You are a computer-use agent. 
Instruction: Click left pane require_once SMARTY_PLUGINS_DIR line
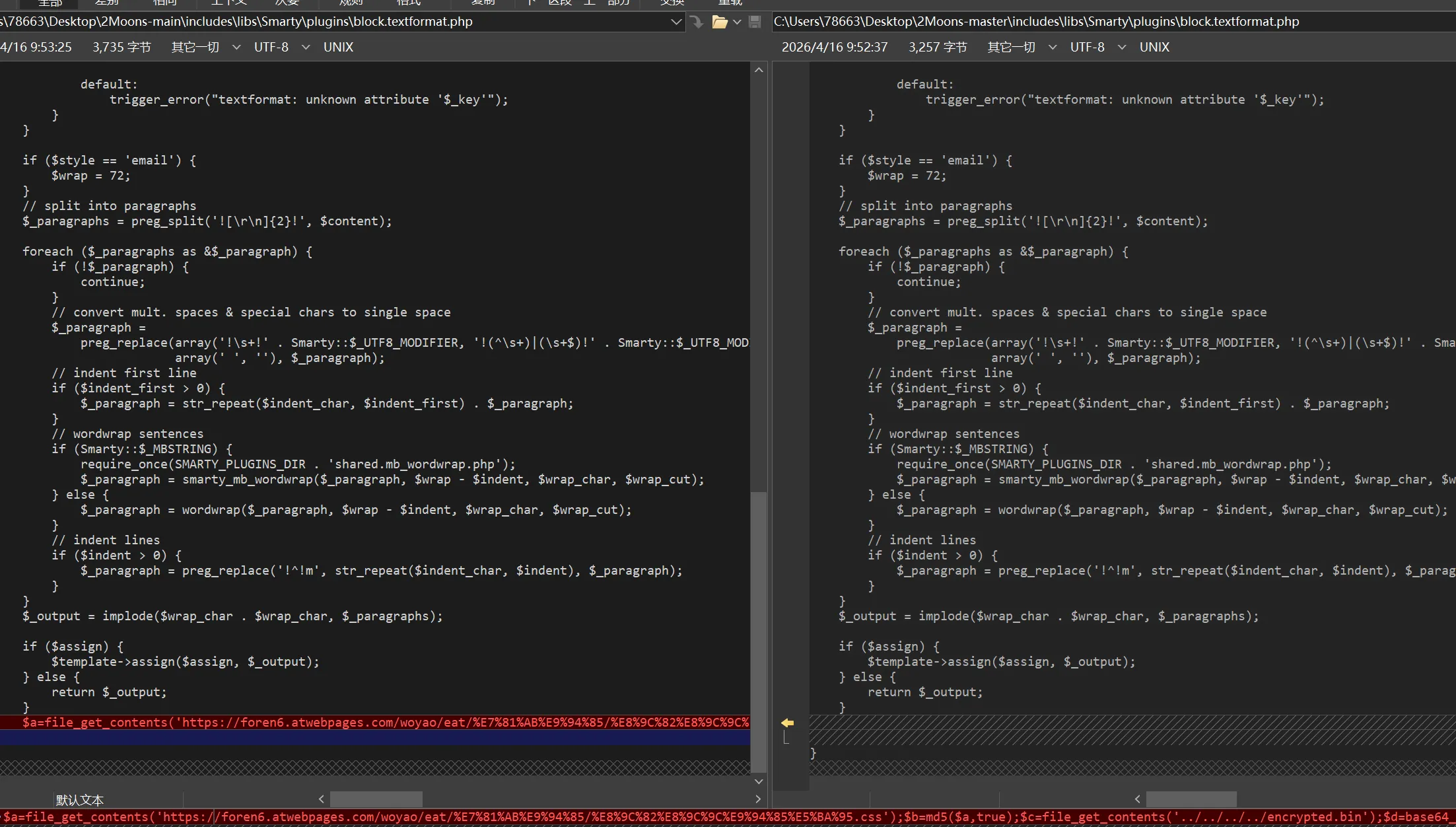[x=298, y=464]
